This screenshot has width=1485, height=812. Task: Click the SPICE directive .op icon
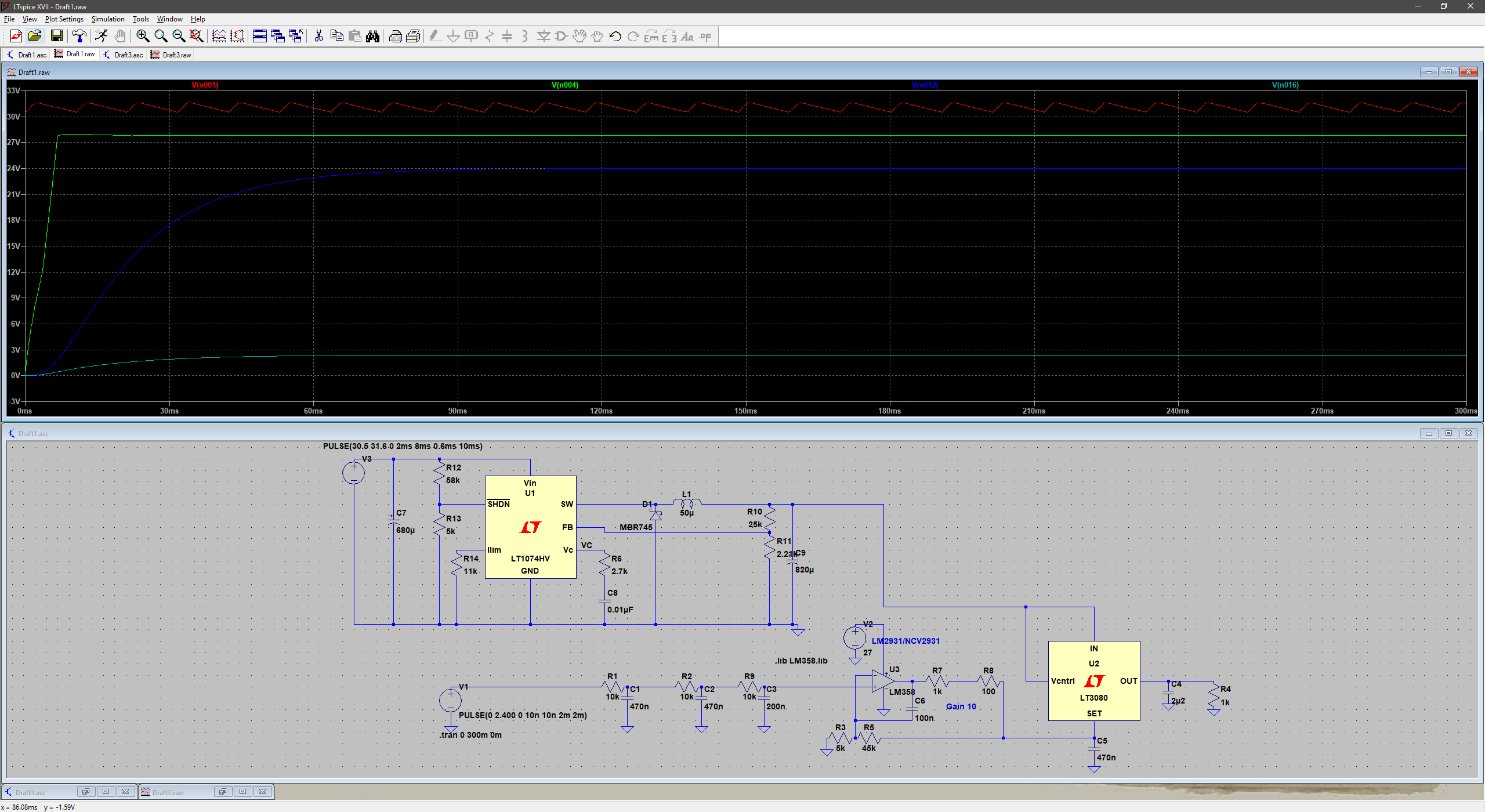tap(705, 36)
